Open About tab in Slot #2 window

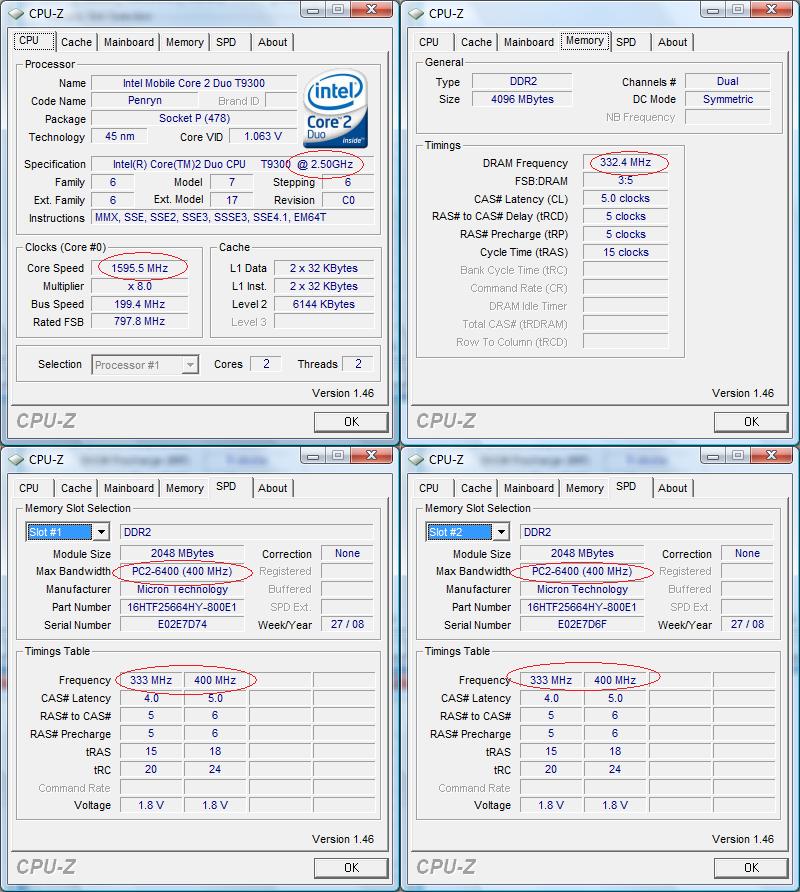673,488
